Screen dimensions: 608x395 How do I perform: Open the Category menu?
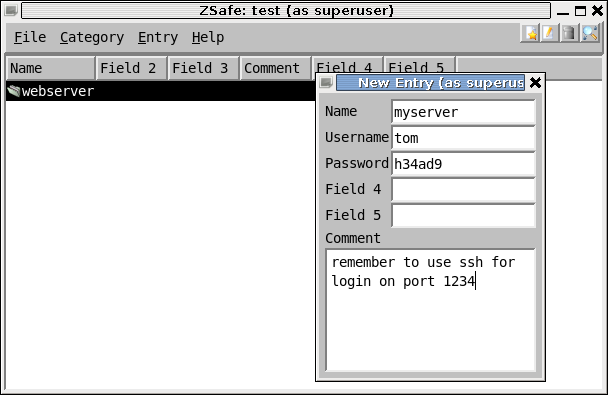pyautogui.click(x=92, y=37)
